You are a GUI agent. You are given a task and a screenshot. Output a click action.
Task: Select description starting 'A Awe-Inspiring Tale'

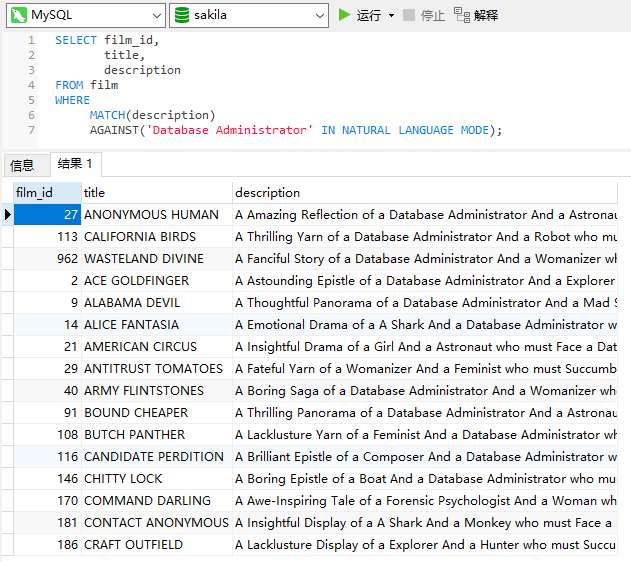pyautogui.click(x=425, y=500)
